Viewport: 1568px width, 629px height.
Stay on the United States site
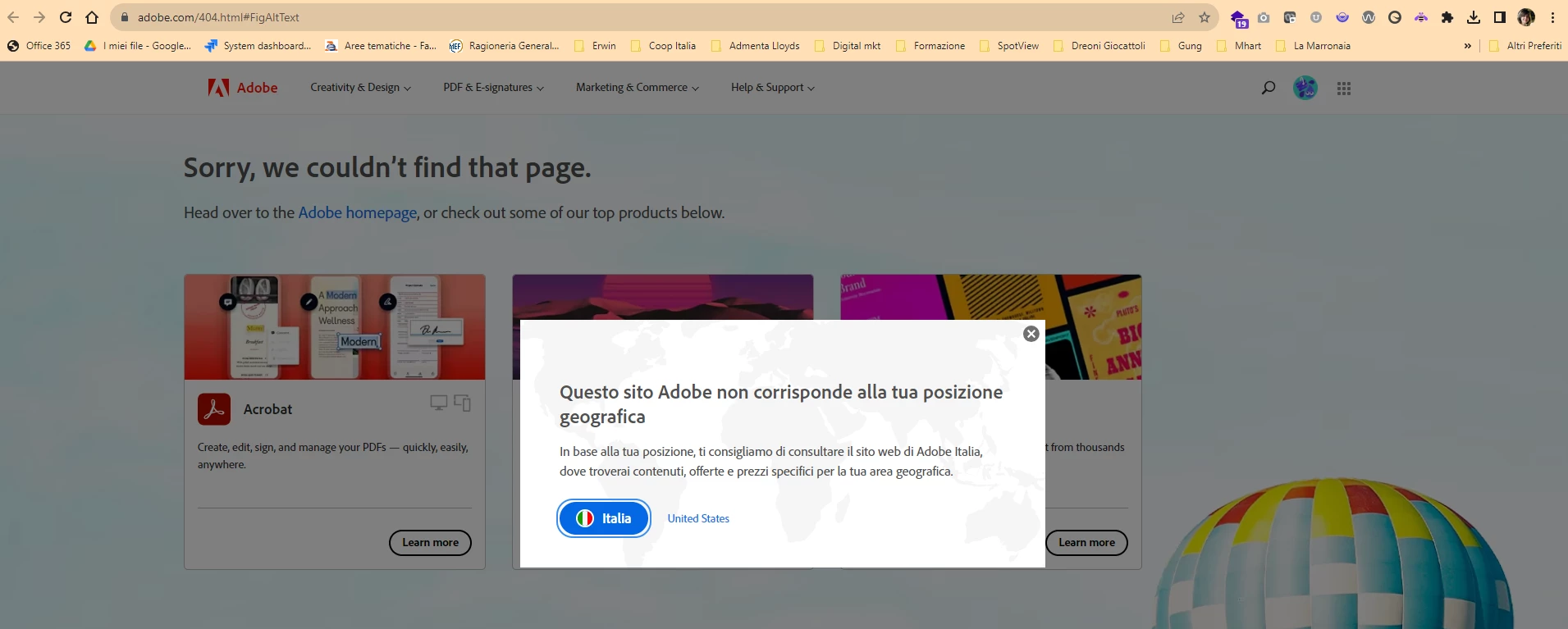pyautogui.click(x=698, y=519)
